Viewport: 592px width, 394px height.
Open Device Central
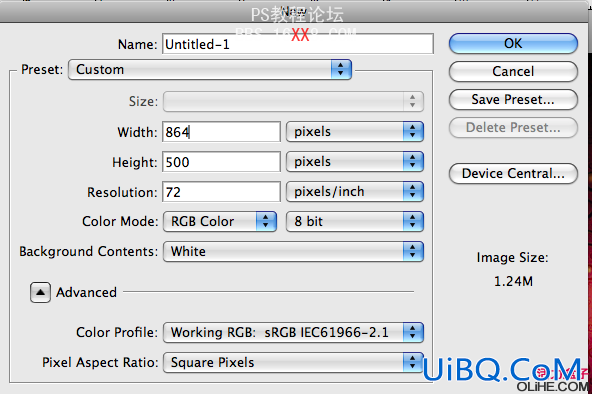point(513,174)
